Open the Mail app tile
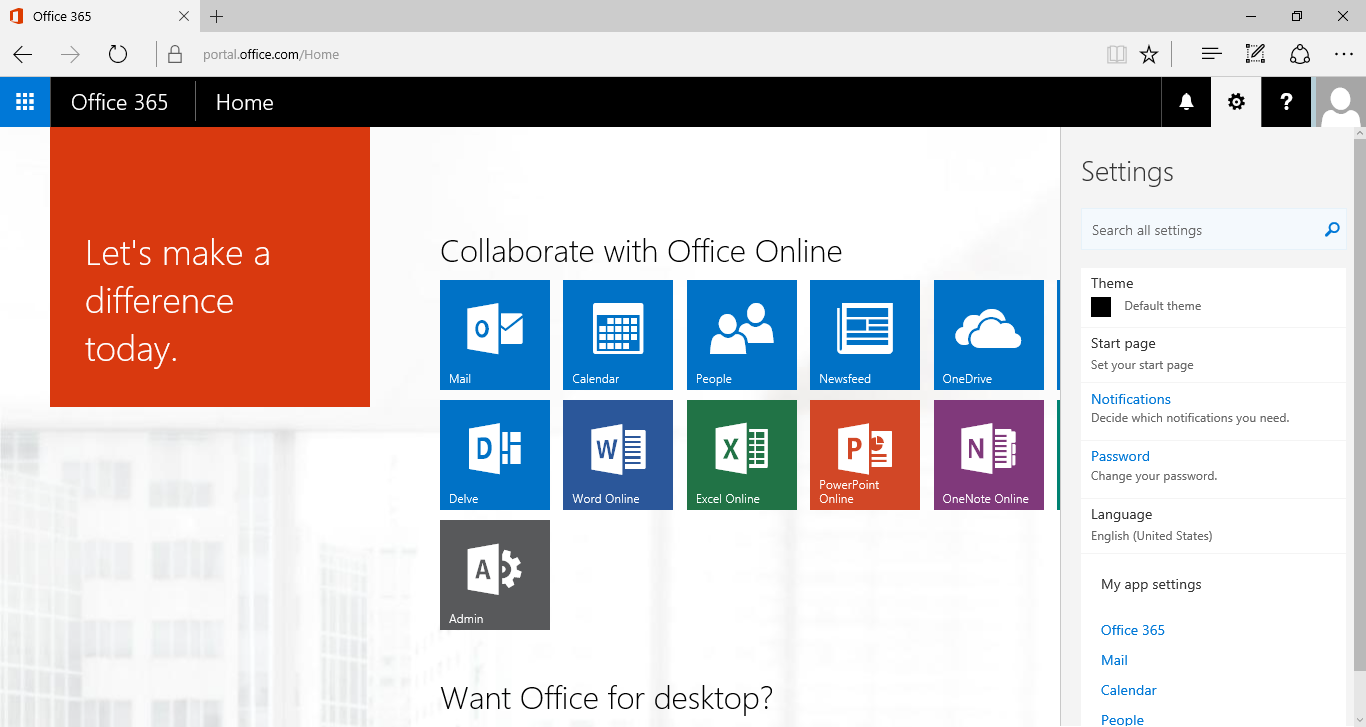Viewport: 1366px width, 727px height. 495,335
